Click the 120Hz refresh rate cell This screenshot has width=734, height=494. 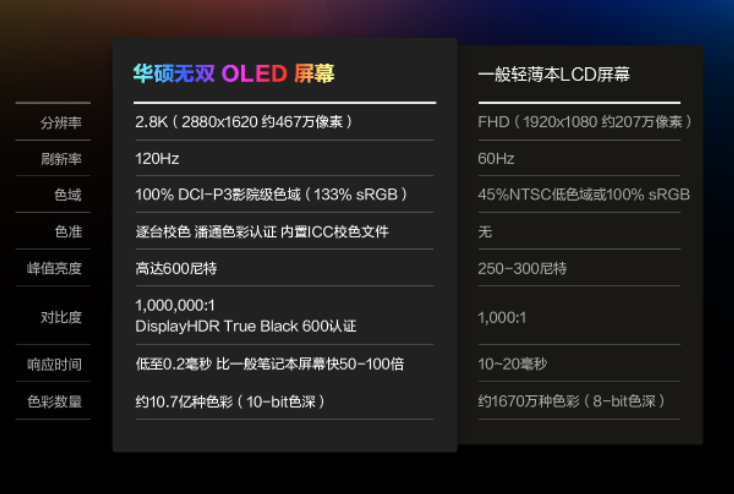[157, 159]
